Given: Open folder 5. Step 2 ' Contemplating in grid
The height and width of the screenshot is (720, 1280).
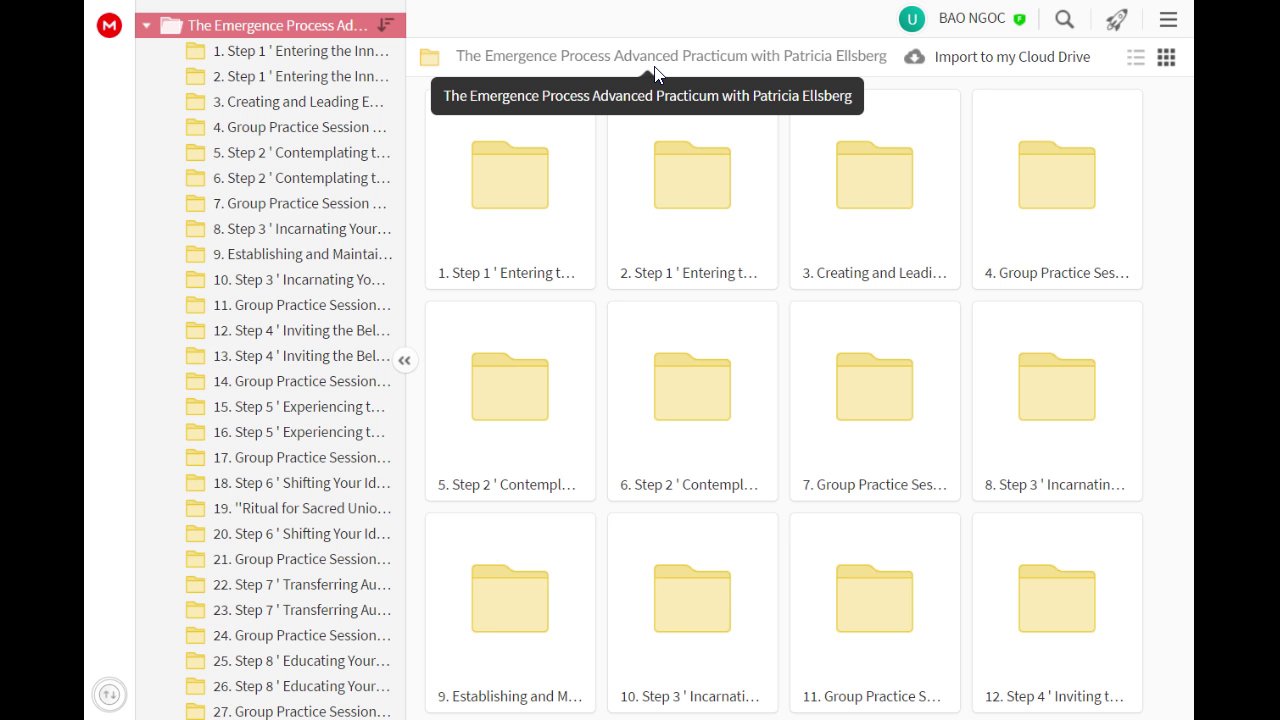Looking at the screenshot, I should tap(510, 401).
